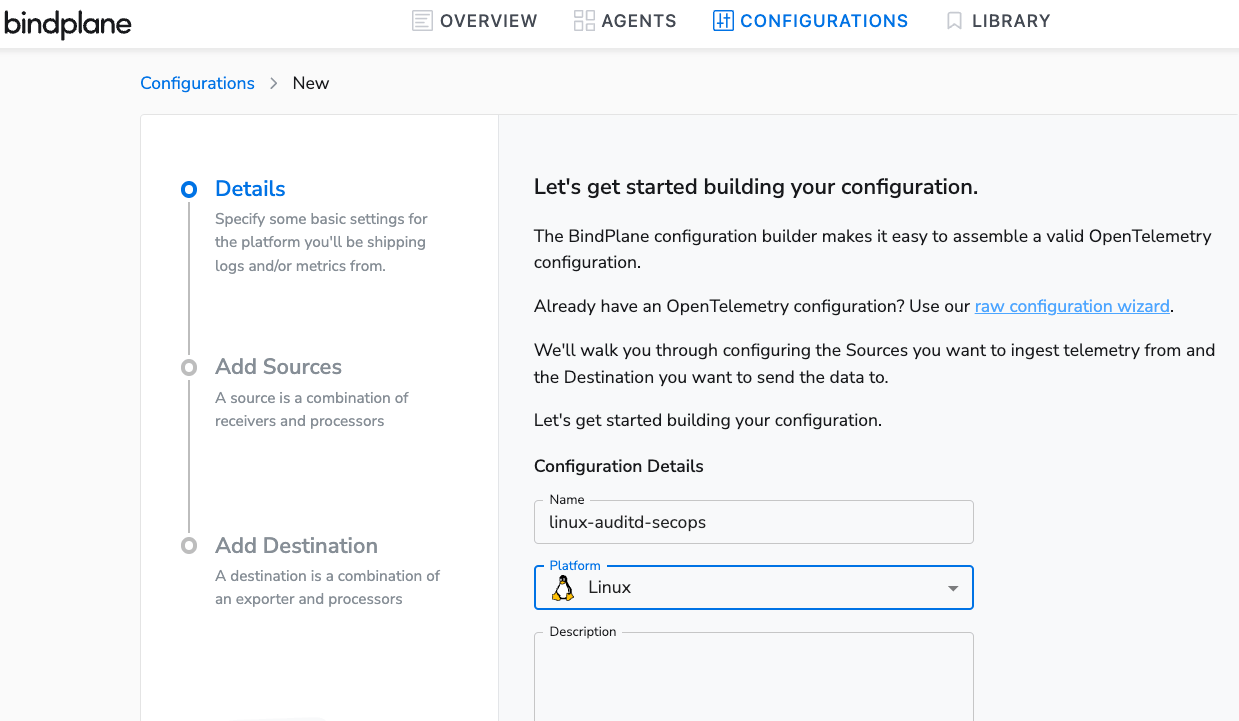Screen dimensions: 1239x721
Task: Click the breadcrumb chevron separator
Action: pos(274,83)
